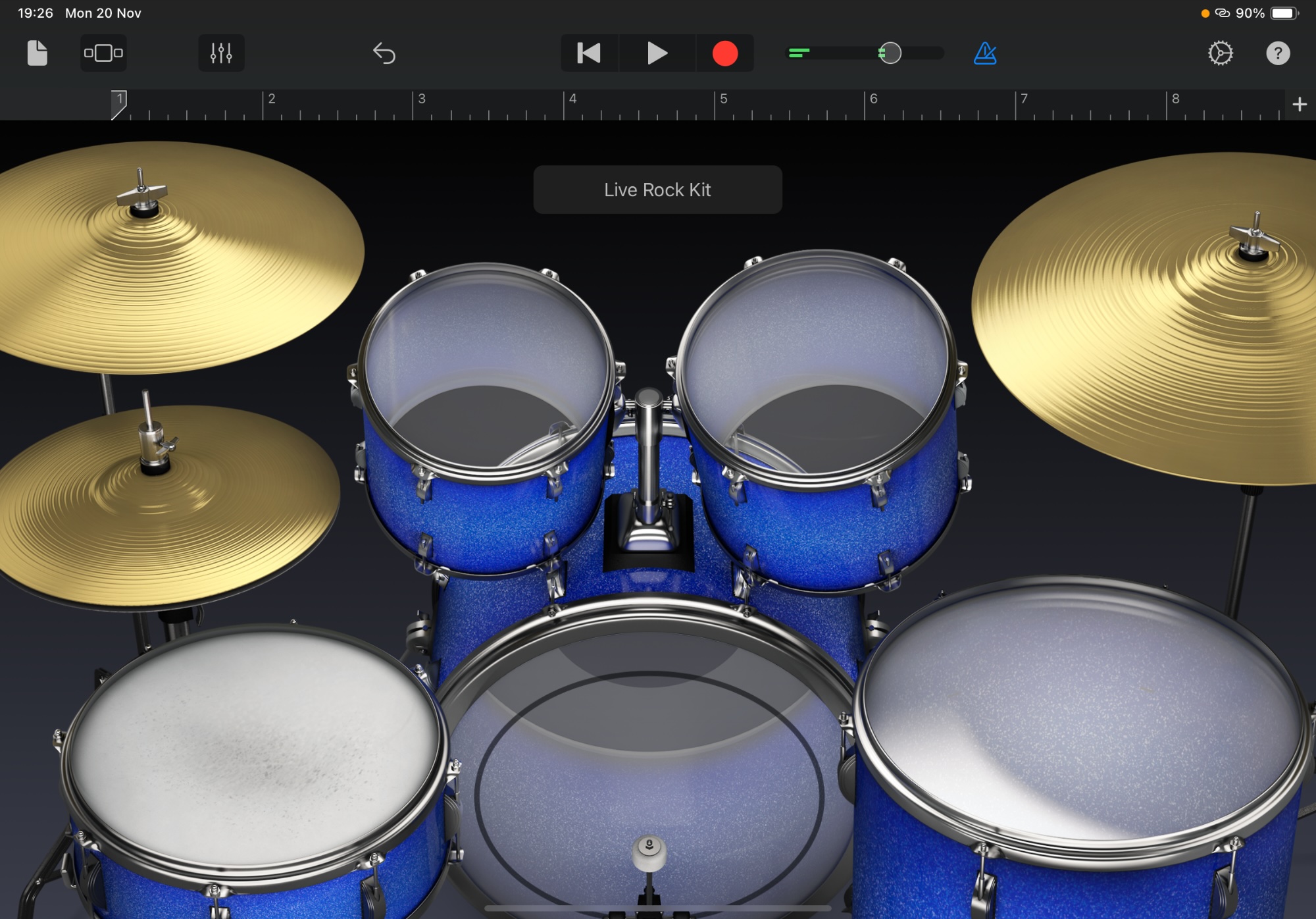This screenshot has height=919, width=1316.
Task: Click bar 8 on the ruler
Action: click(x=1175, y=99)
